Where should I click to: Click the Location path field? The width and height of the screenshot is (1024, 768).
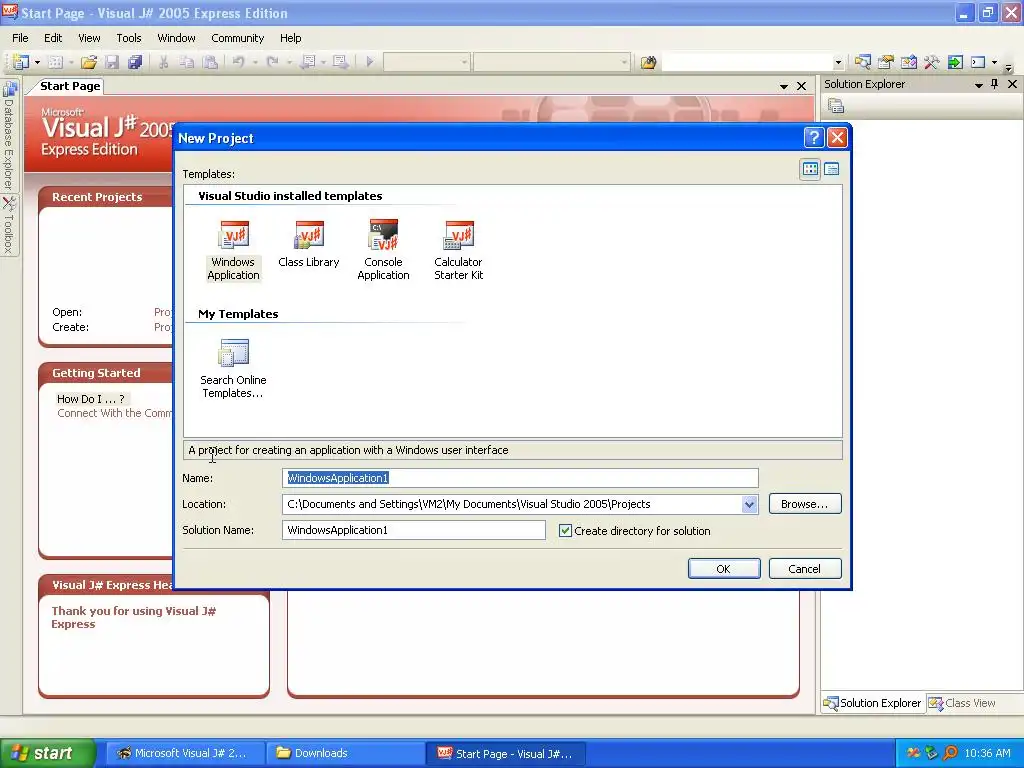512,504
